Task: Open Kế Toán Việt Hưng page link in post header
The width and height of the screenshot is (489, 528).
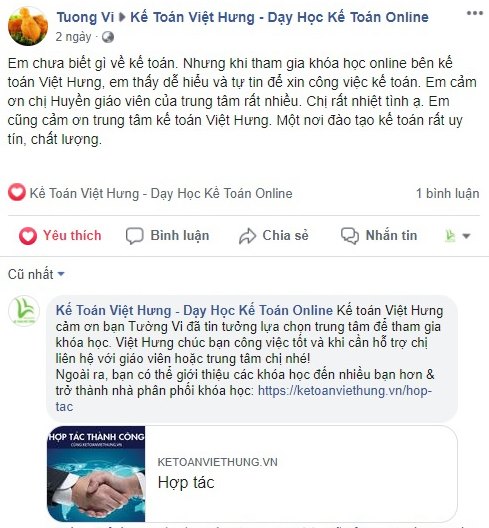Action: [x=279, y=17]
